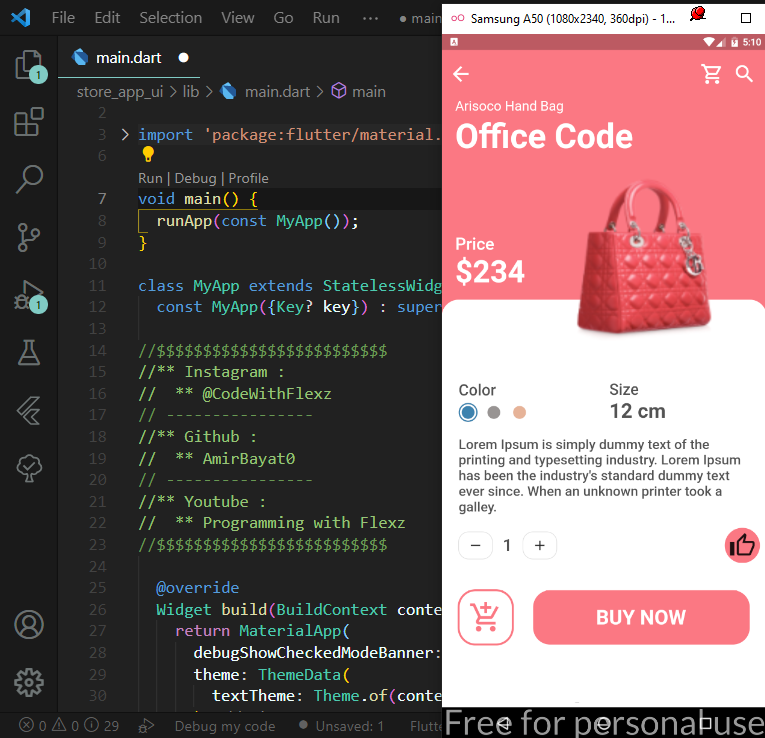765x738 pixels.
Task: Tap the back arrow in the app
Action: [x=461, y=74]
